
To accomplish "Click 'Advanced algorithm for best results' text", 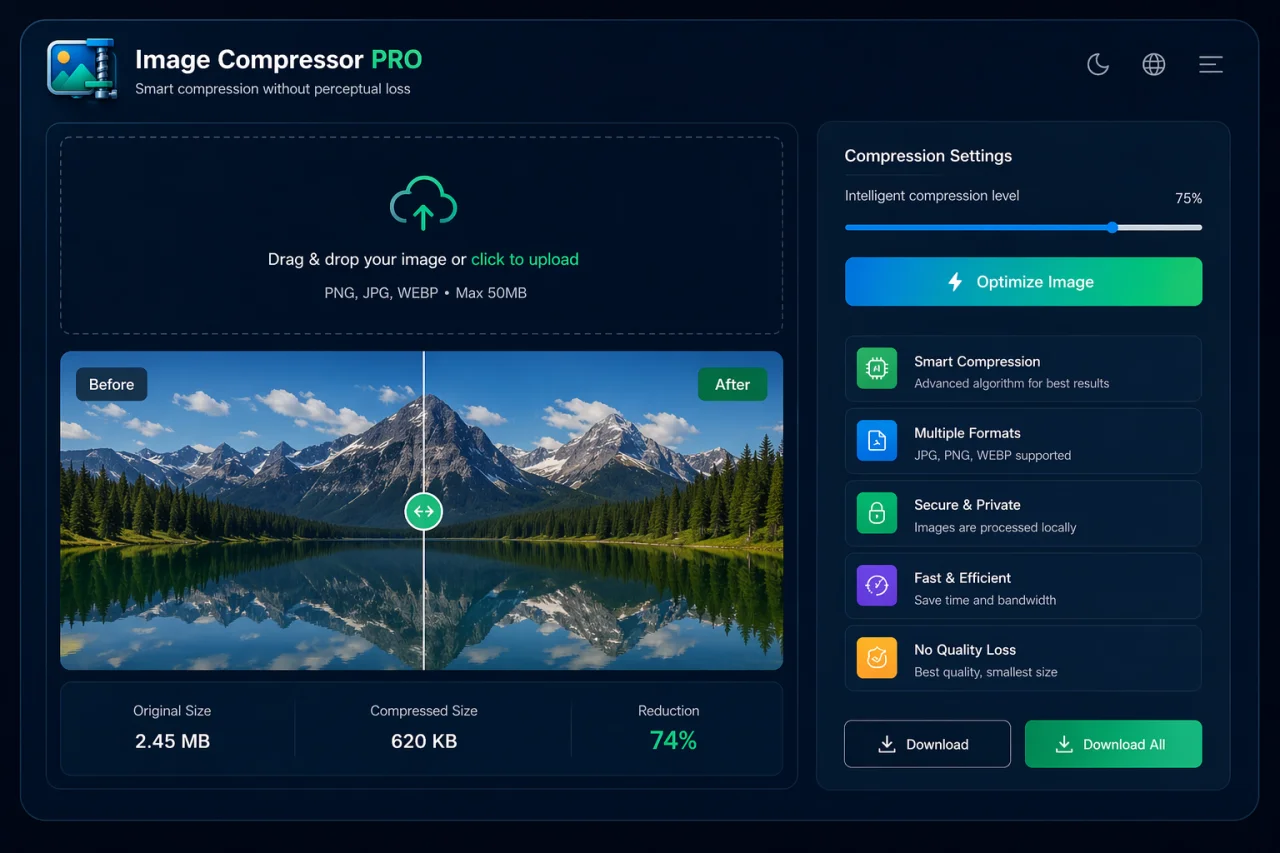I will 1011,383.
